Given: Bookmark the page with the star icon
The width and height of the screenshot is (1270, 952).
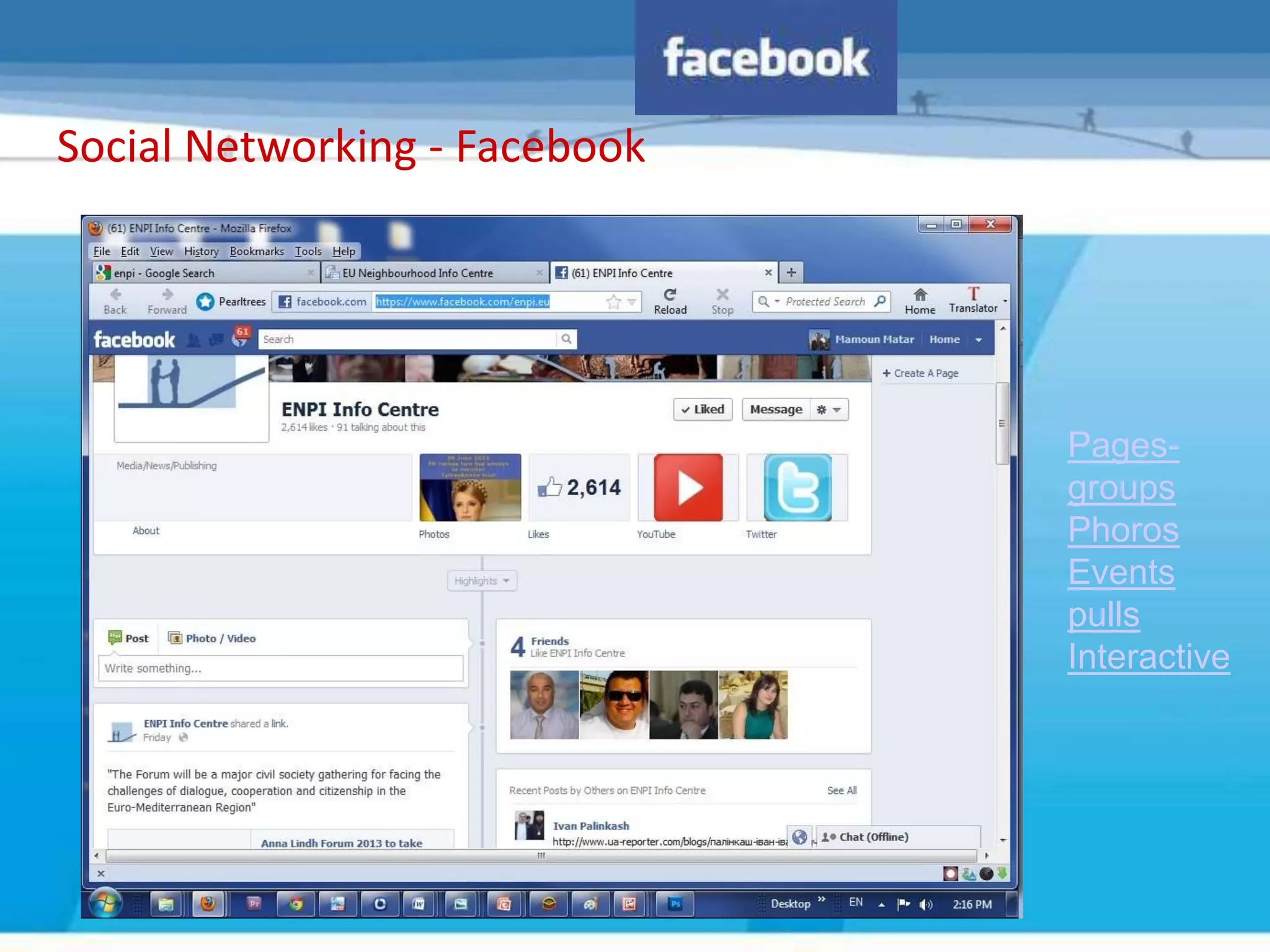Looking at the screenshot, I should point(613,302).
